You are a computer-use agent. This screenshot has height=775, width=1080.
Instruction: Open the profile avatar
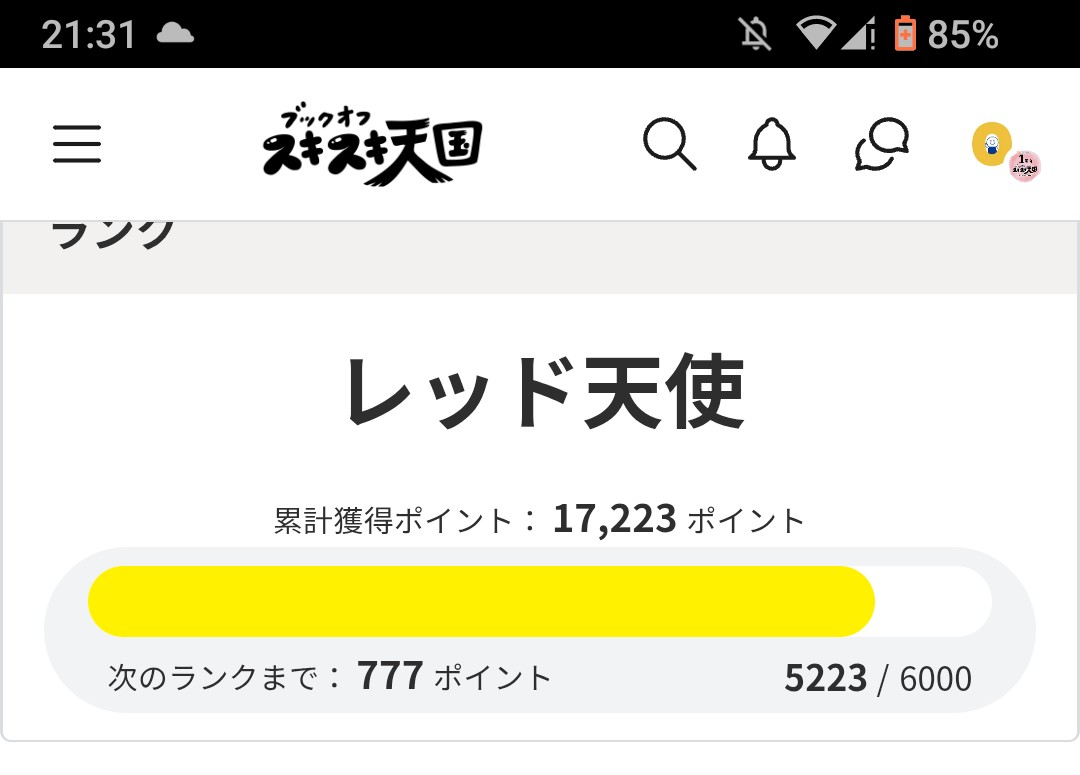(x=992, y=144)
